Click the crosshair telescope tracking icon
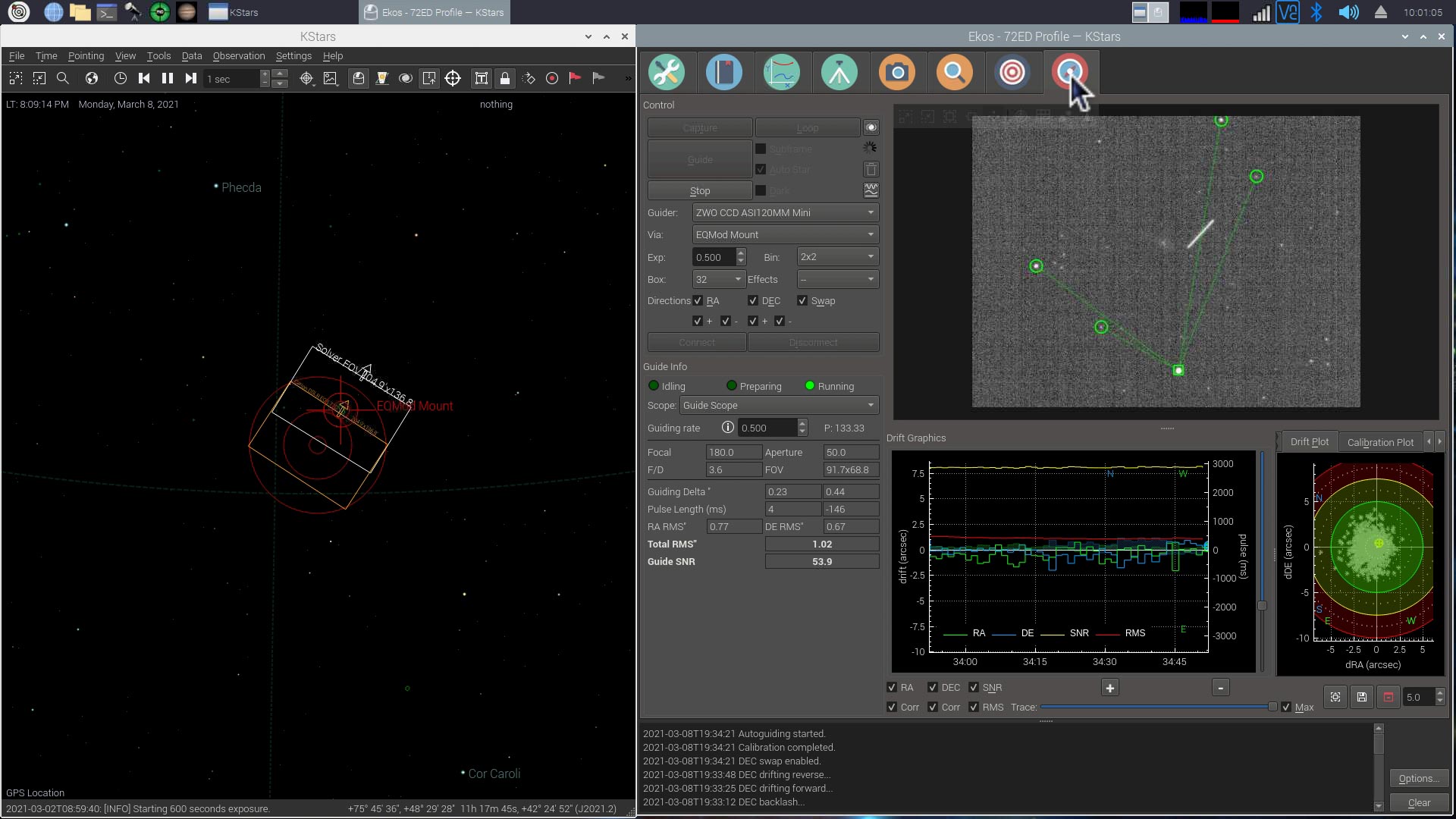This screenshot has width=1456, height=819. (x=453, y=78)
